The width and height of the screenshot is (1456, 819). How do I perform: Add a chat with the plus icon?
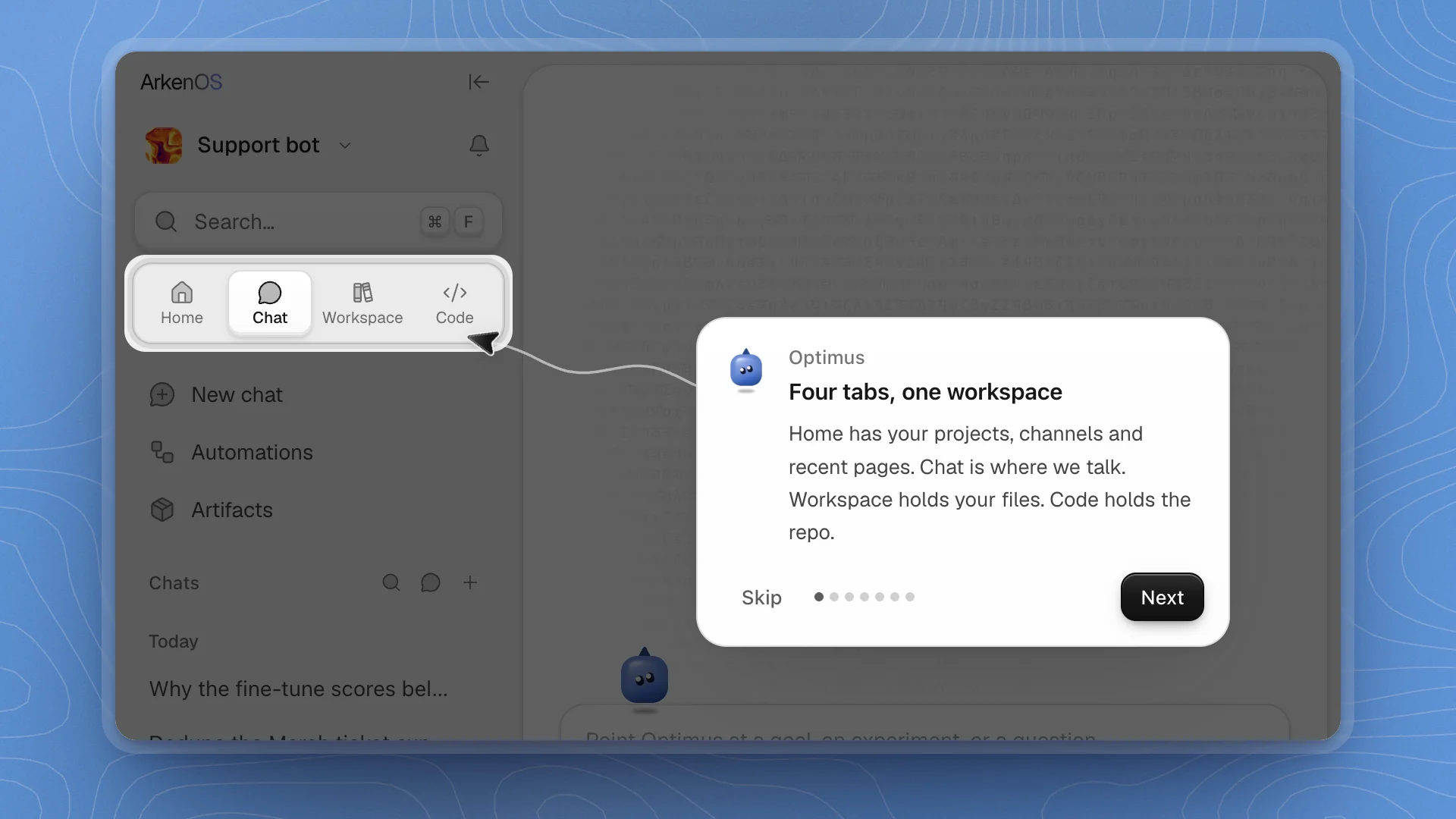470,582
